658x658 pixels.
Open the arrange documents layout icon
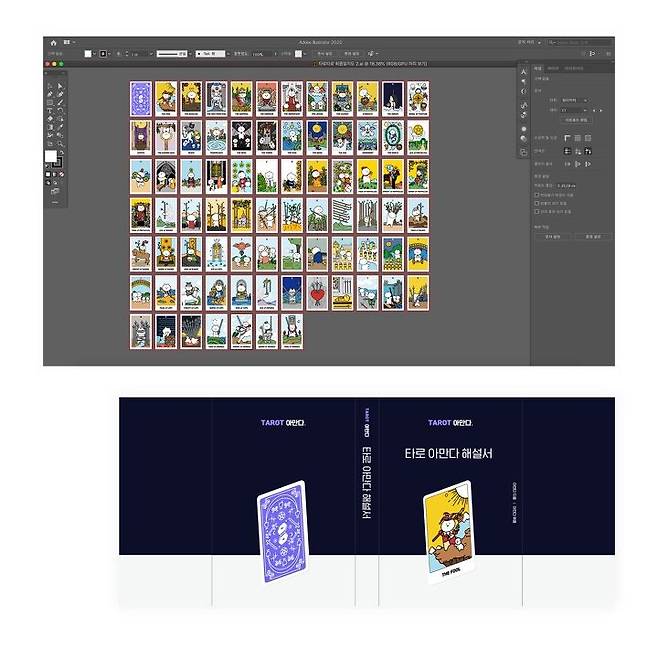67,42
